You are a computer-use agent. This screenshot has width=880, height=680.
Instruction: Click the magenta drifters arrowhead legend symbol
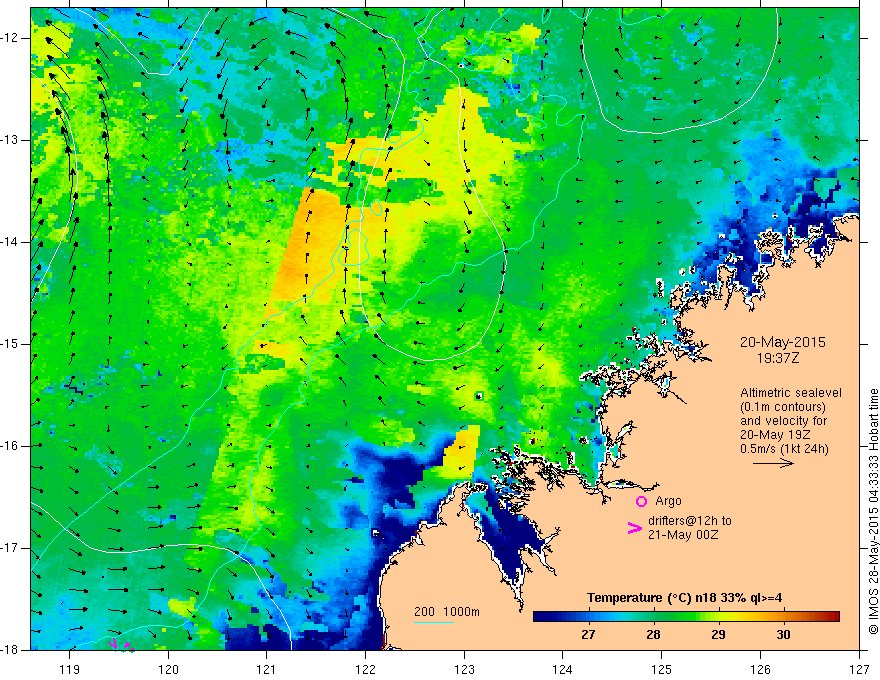click(634, 528)
